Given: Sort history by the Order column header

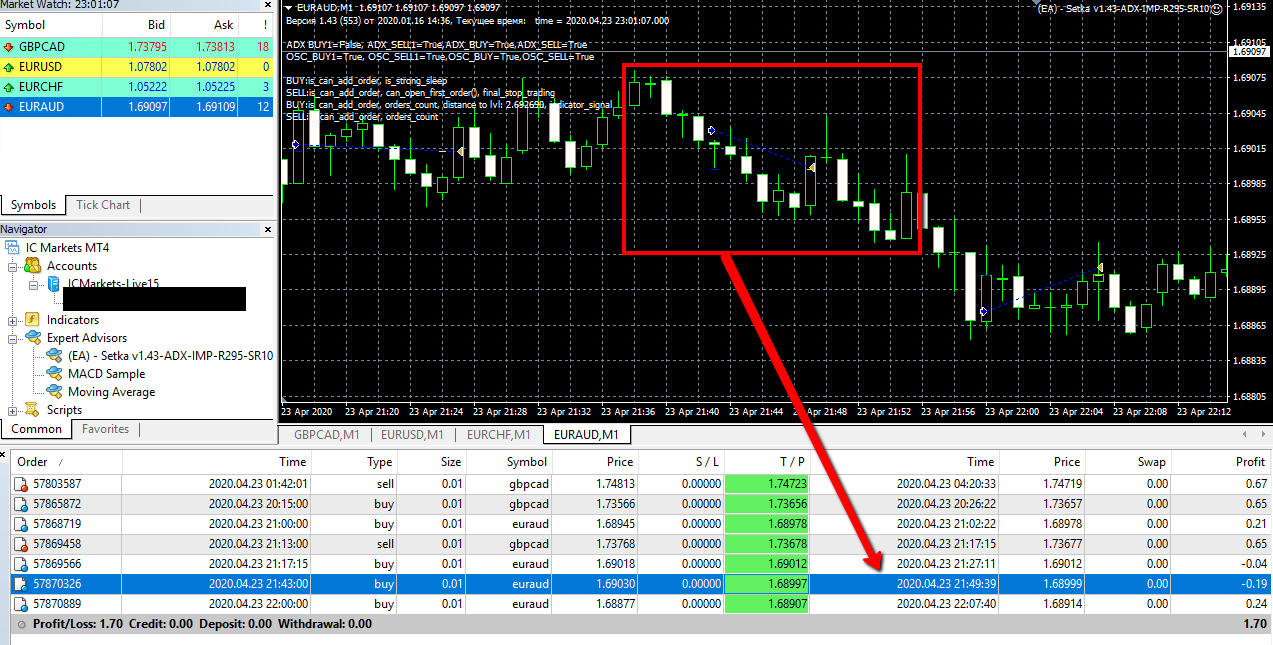Looking at the screenshot, I should [66, 462].
